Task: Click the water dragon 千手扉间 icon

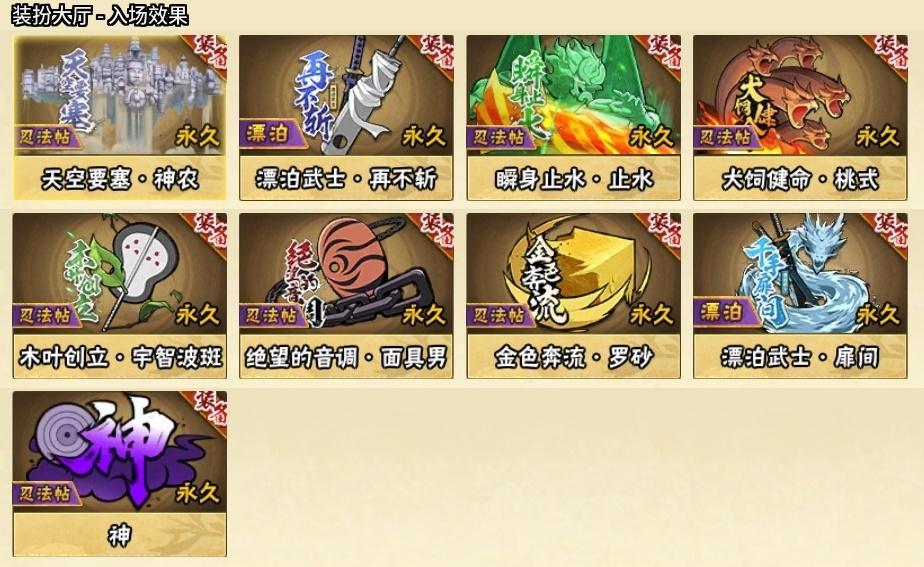Action: pyautogui.click(x=800, y=273)
